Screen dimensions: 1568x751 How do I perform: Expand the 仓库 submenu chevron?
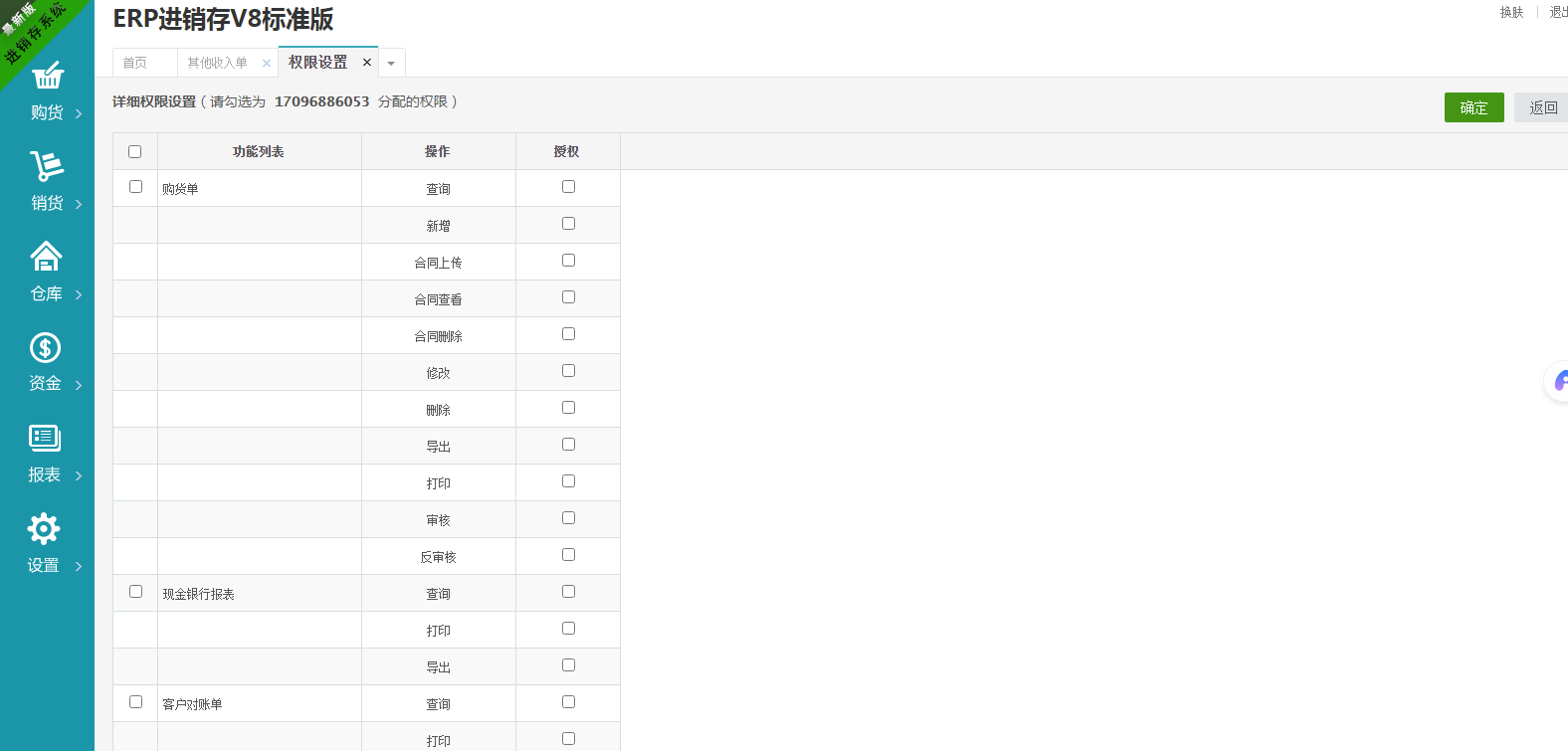[79, 294]
